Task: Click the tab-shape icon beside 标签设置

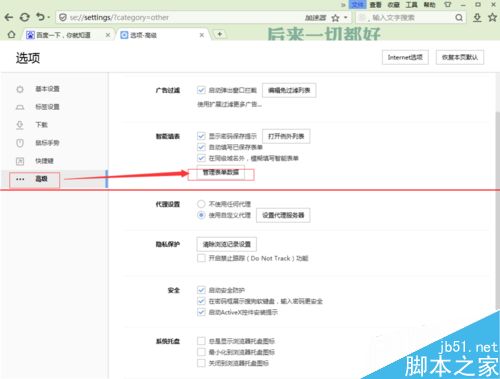Action: [20, 107]
